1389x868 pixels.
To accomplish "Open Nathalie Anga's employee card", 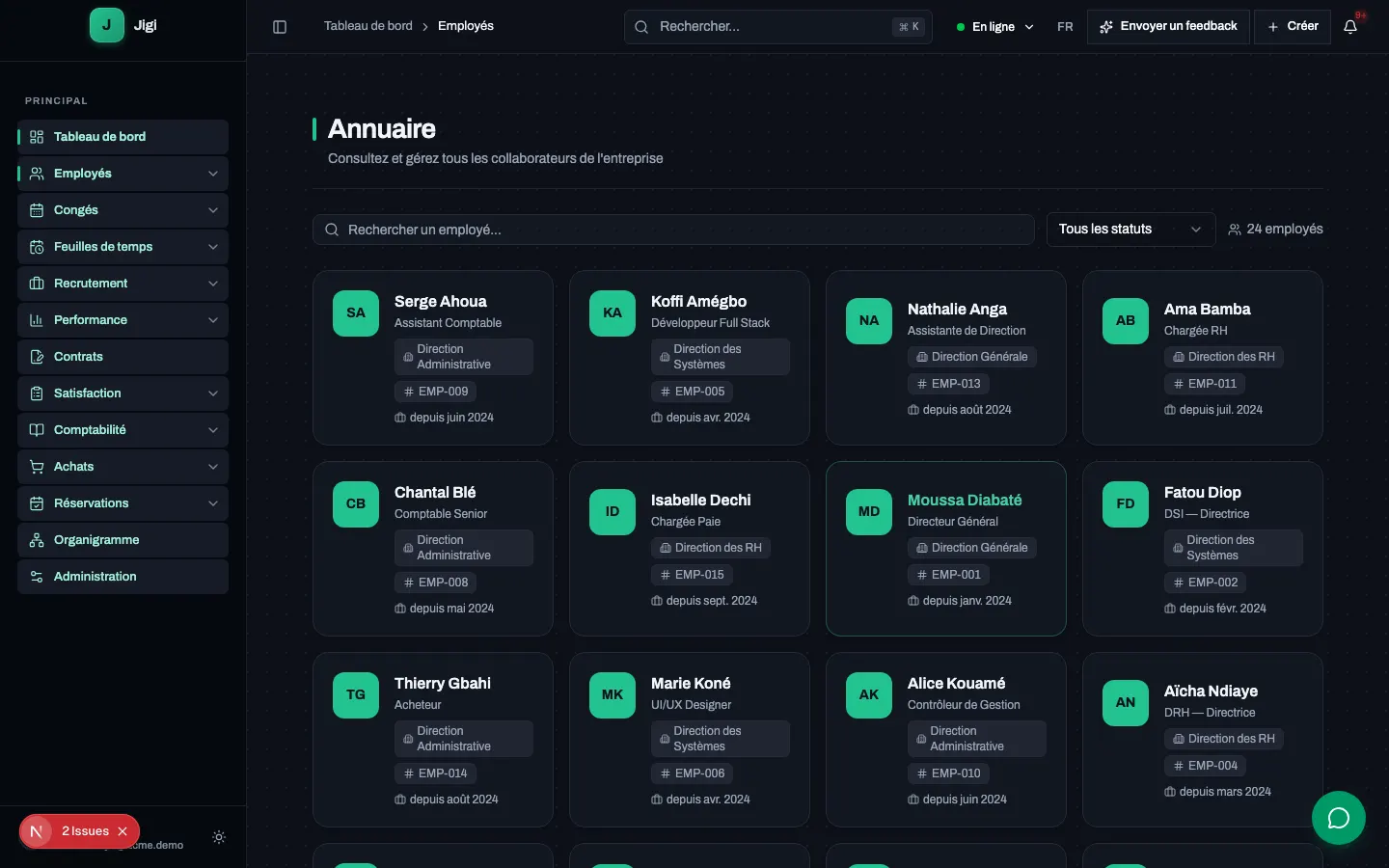I will [946, 358].
